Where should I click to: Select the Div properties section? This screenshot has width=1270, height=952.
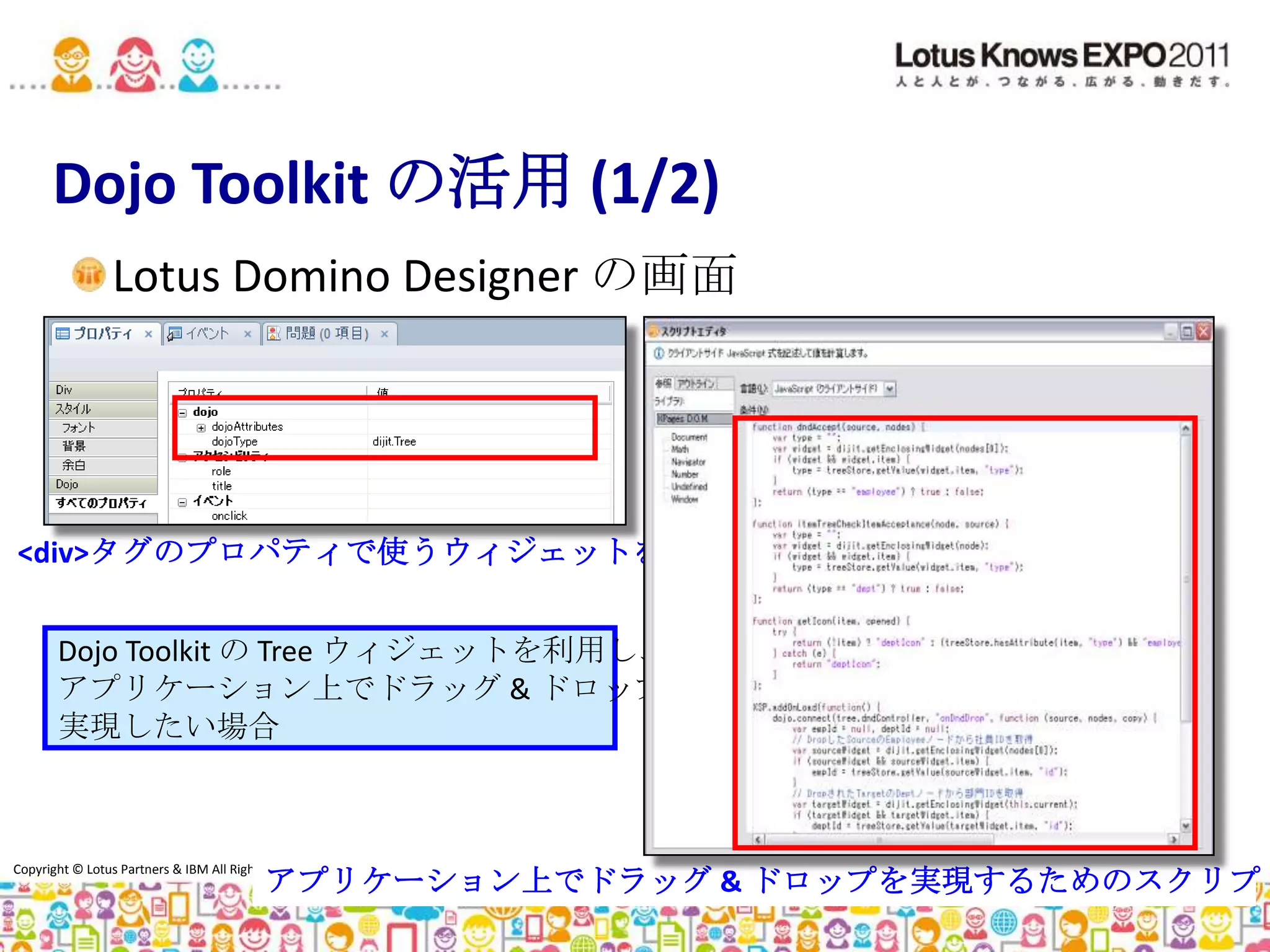(103, 390)
